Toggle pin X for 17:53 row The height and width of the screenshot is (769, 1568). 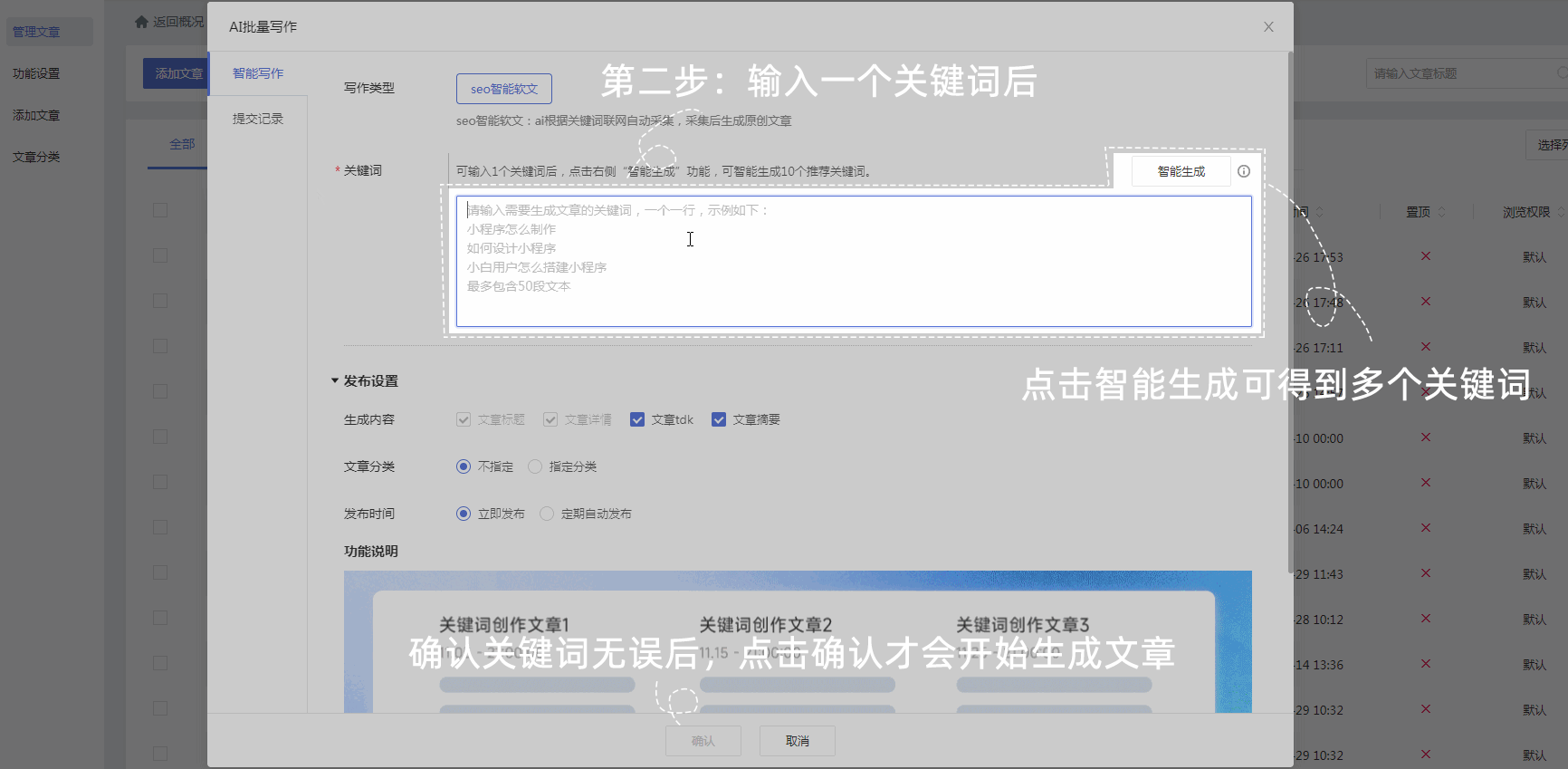point(1426,256)
